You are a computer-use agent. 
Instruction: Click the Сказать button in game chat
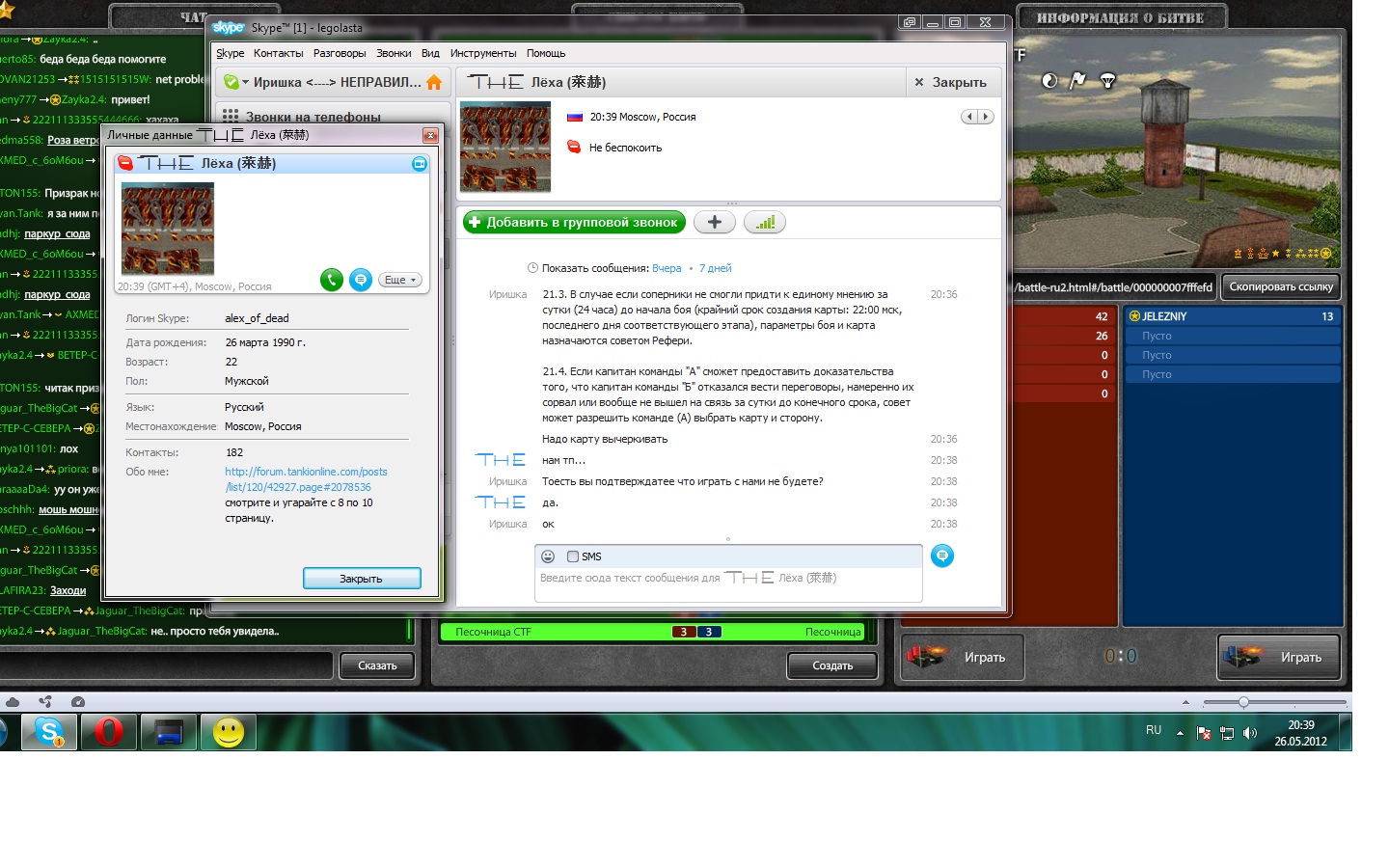click(x=377, y=665)
